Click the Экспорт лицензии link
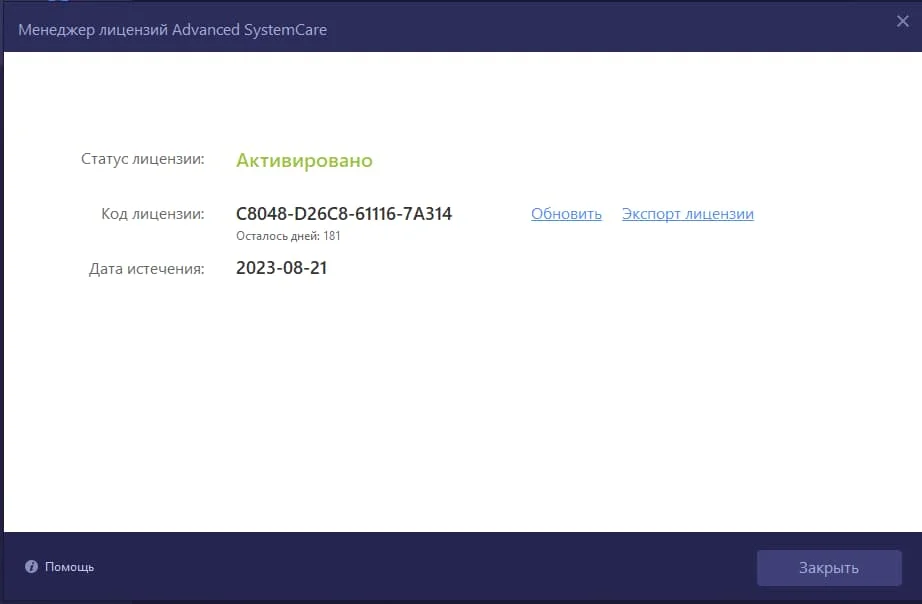922x604 pixels. (x=687, y=214)
